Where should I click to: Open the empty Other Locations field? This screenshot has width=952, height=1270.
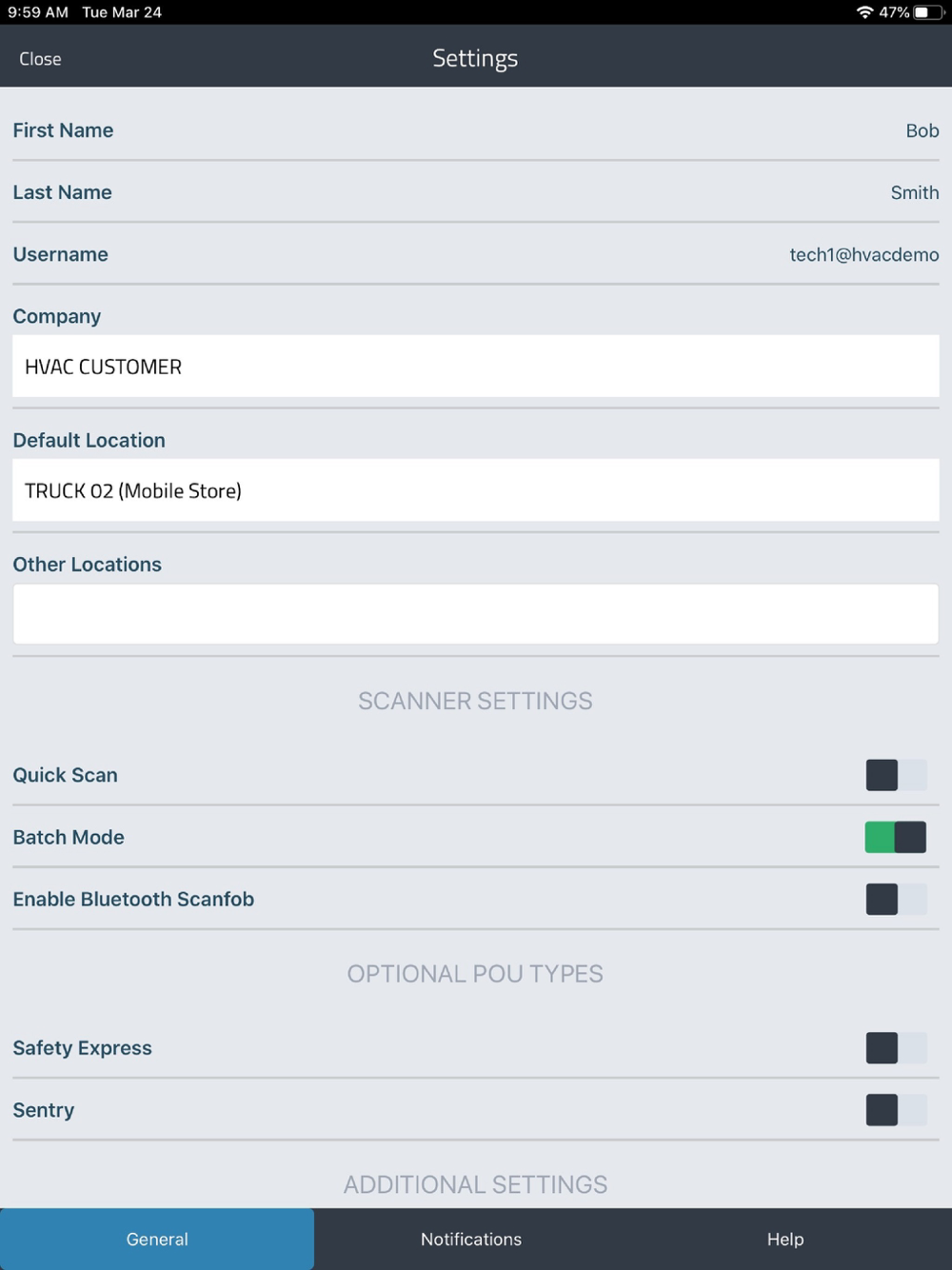475,614
